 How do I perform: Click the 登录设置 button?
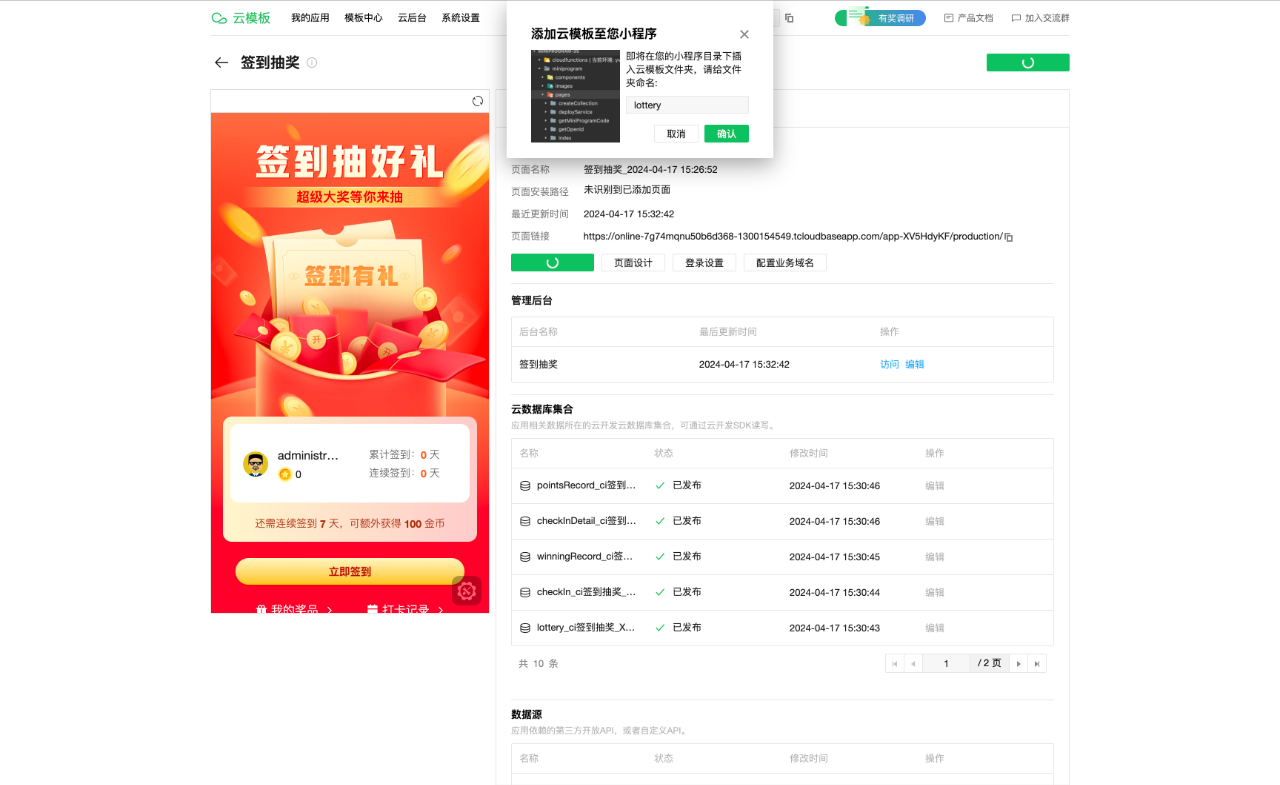point(704,263)
